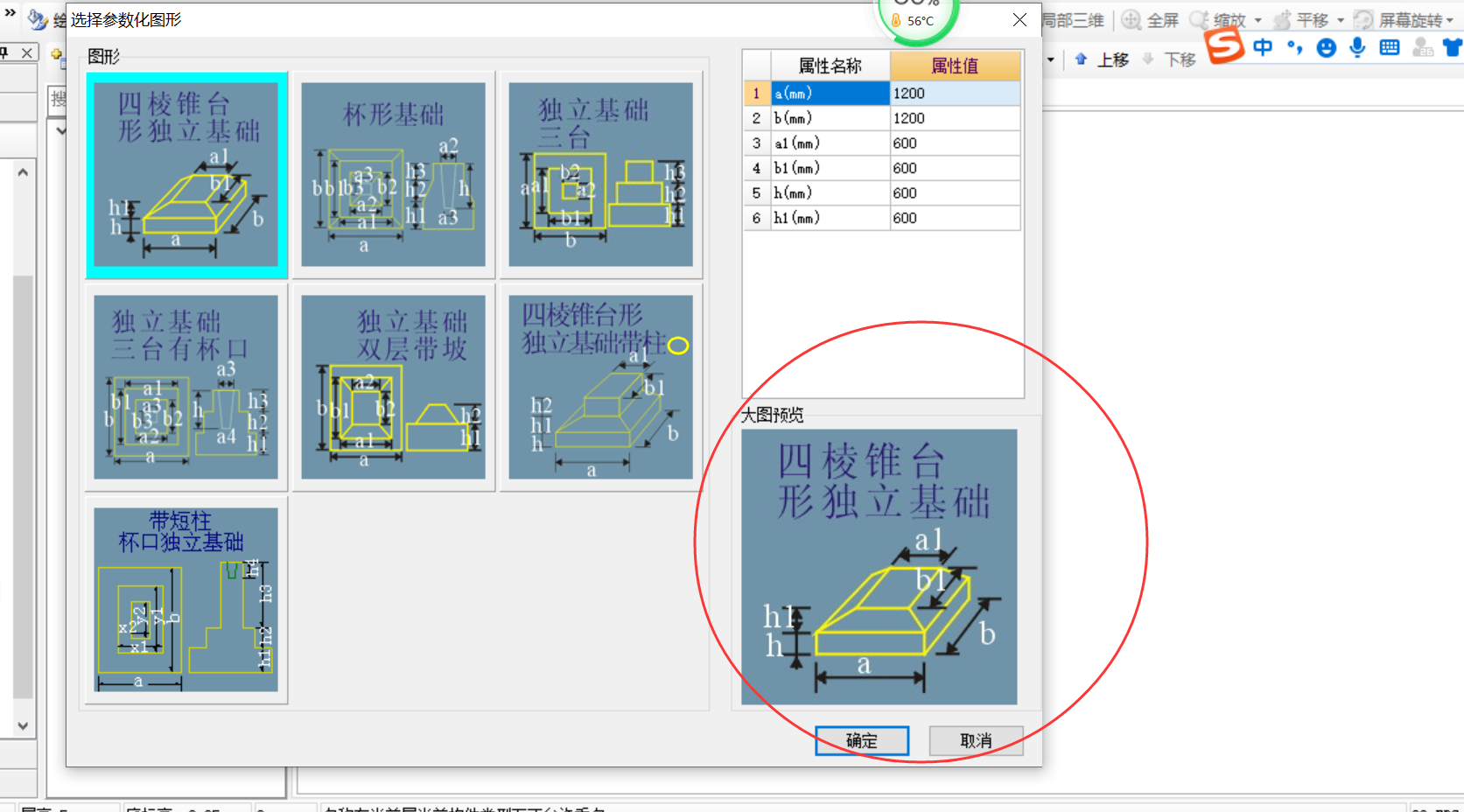Select the h(mm) property name cell
Viewport: 1464px width, 812px height.
point(830,192)
